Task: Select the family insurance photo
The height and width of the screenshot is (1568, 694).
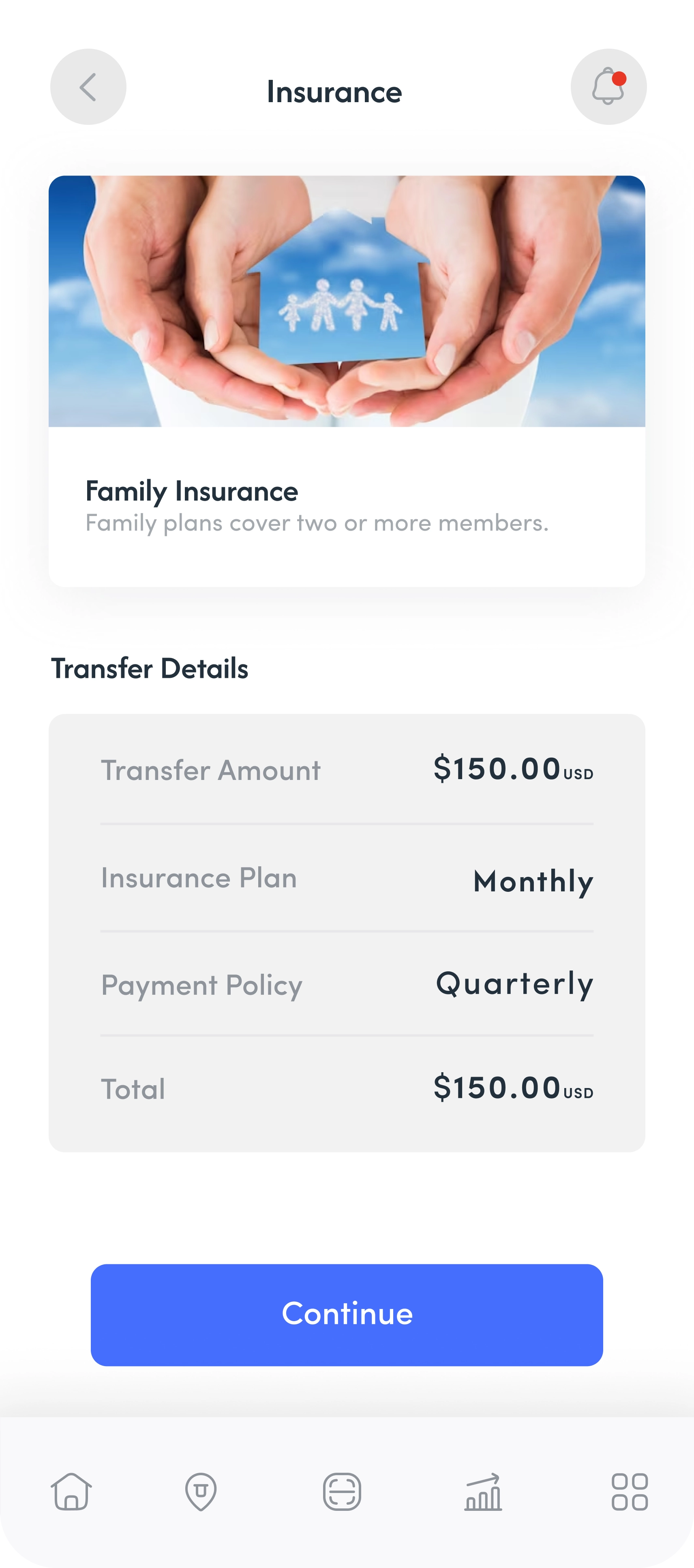Action: click(x=347, y=301)
